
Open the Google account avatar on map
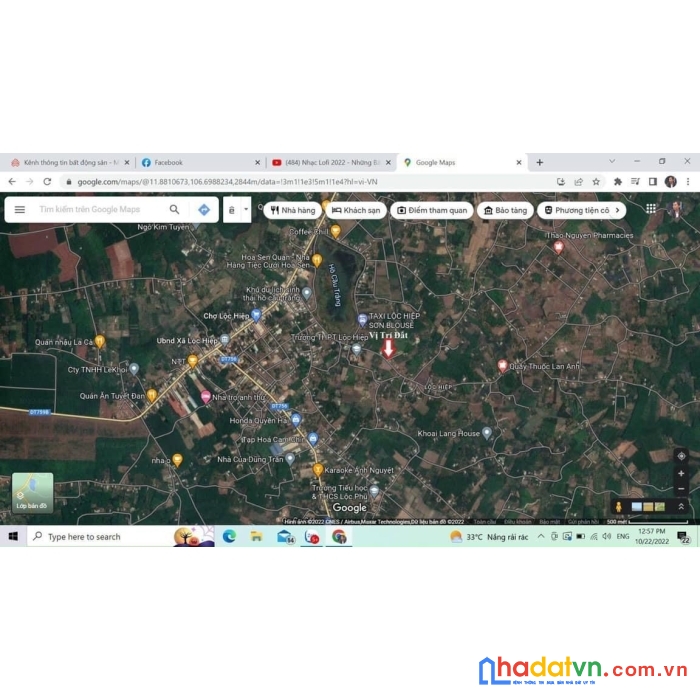click(x=675, y=209)
